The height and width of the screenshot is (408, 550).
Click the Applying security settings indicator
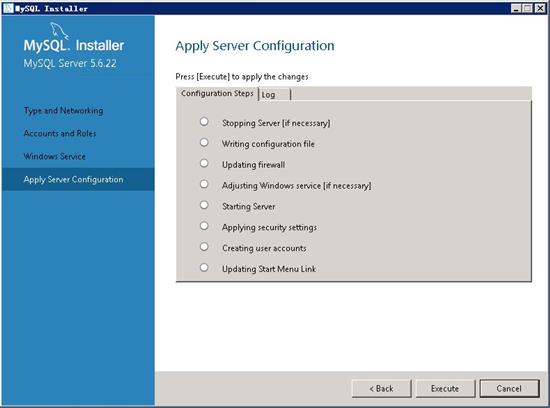[204, 226]
